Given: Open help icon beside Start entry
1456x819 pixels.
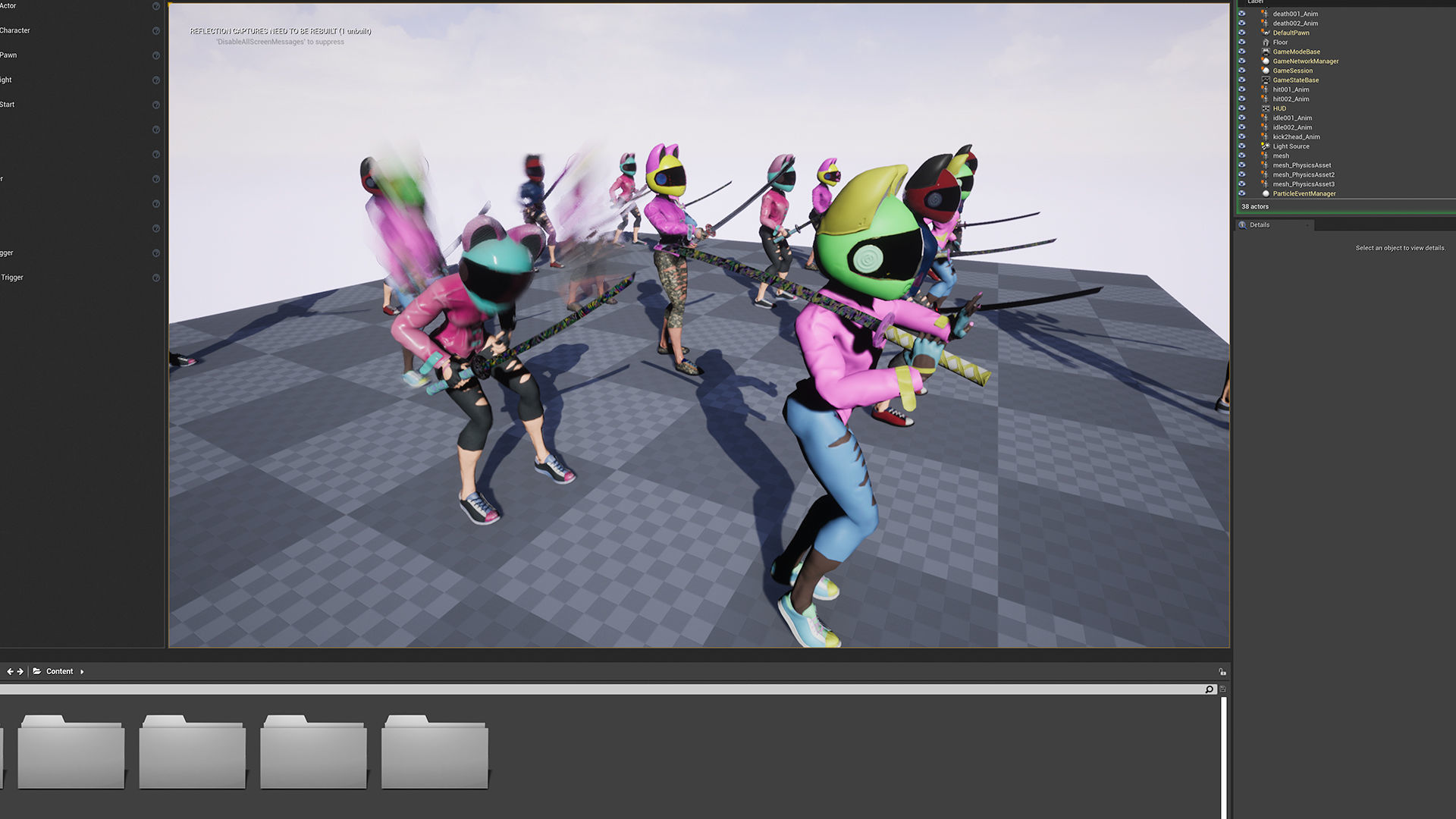Looking at the screenshot, I should (x=156, y=105).
